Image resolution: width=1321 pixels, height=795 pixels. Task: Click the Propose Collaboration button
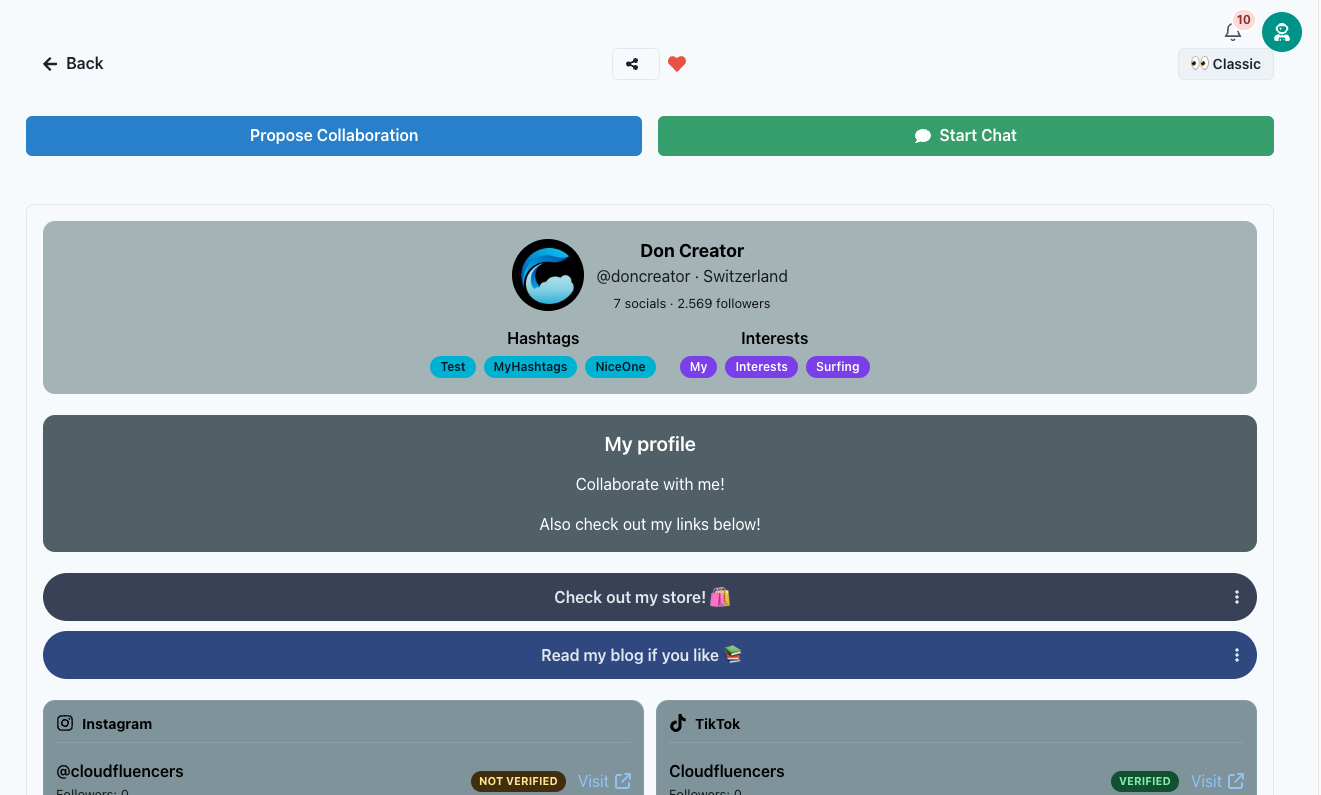point(334,136)
